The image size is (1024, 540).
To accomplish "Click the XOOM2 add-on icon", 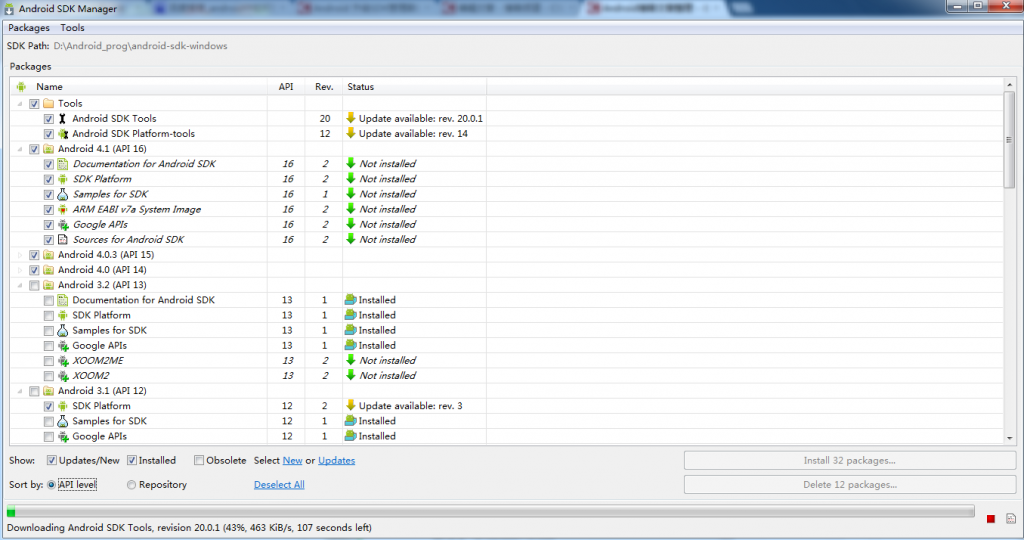I will pyautogui.click(x=63, y=376).
